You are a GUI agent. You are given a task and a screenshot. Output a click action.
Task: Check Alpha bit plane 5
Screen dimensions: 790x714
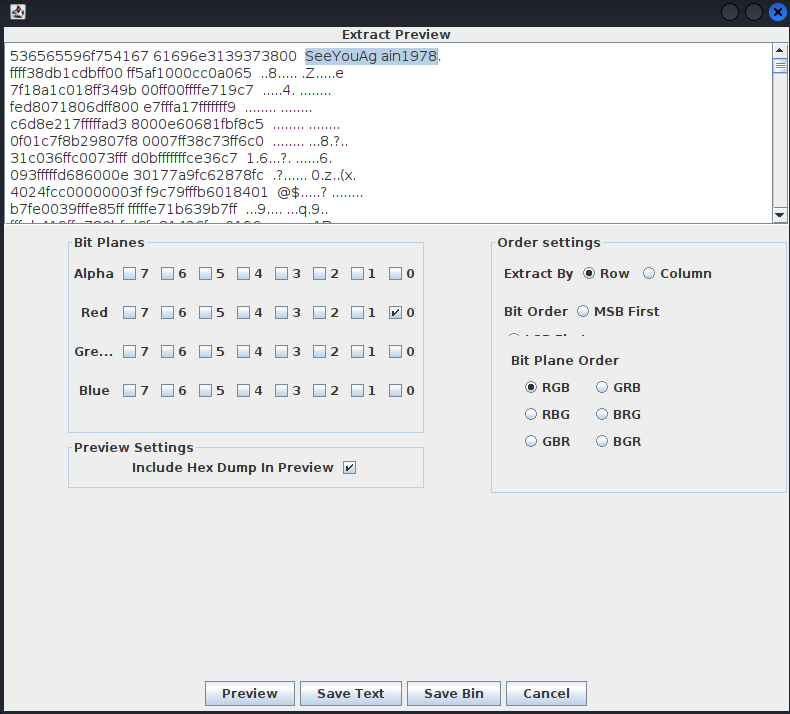coord(205,274)
